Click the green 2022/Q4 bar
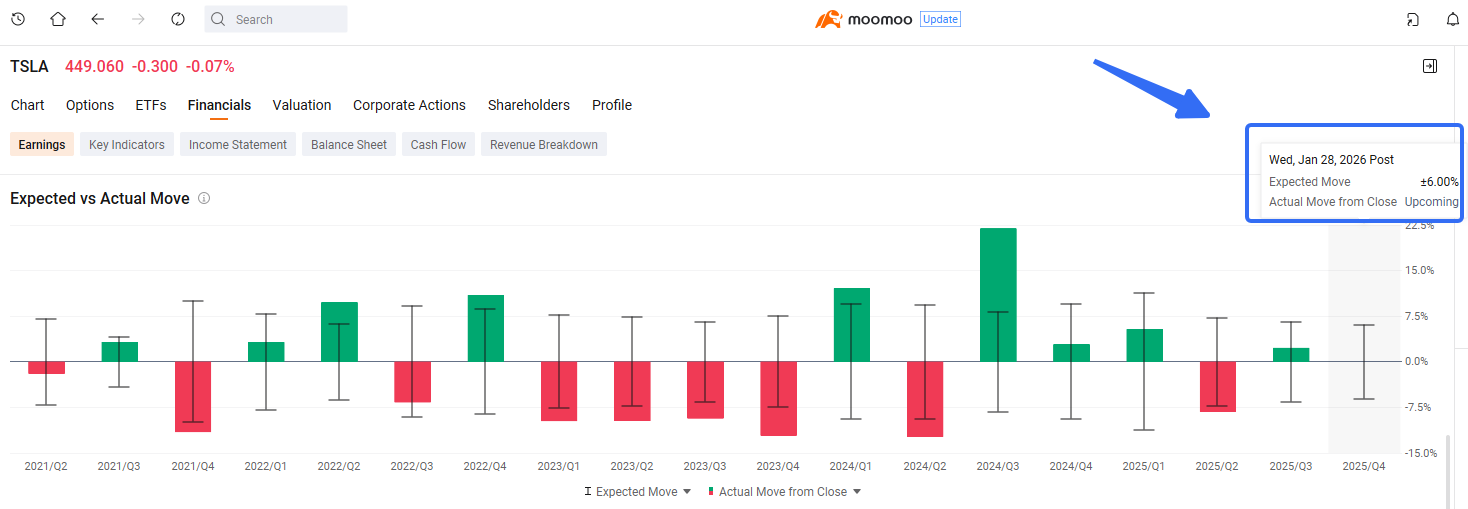The height and width of the screenshot is (509, 1468). coord(486,328)
